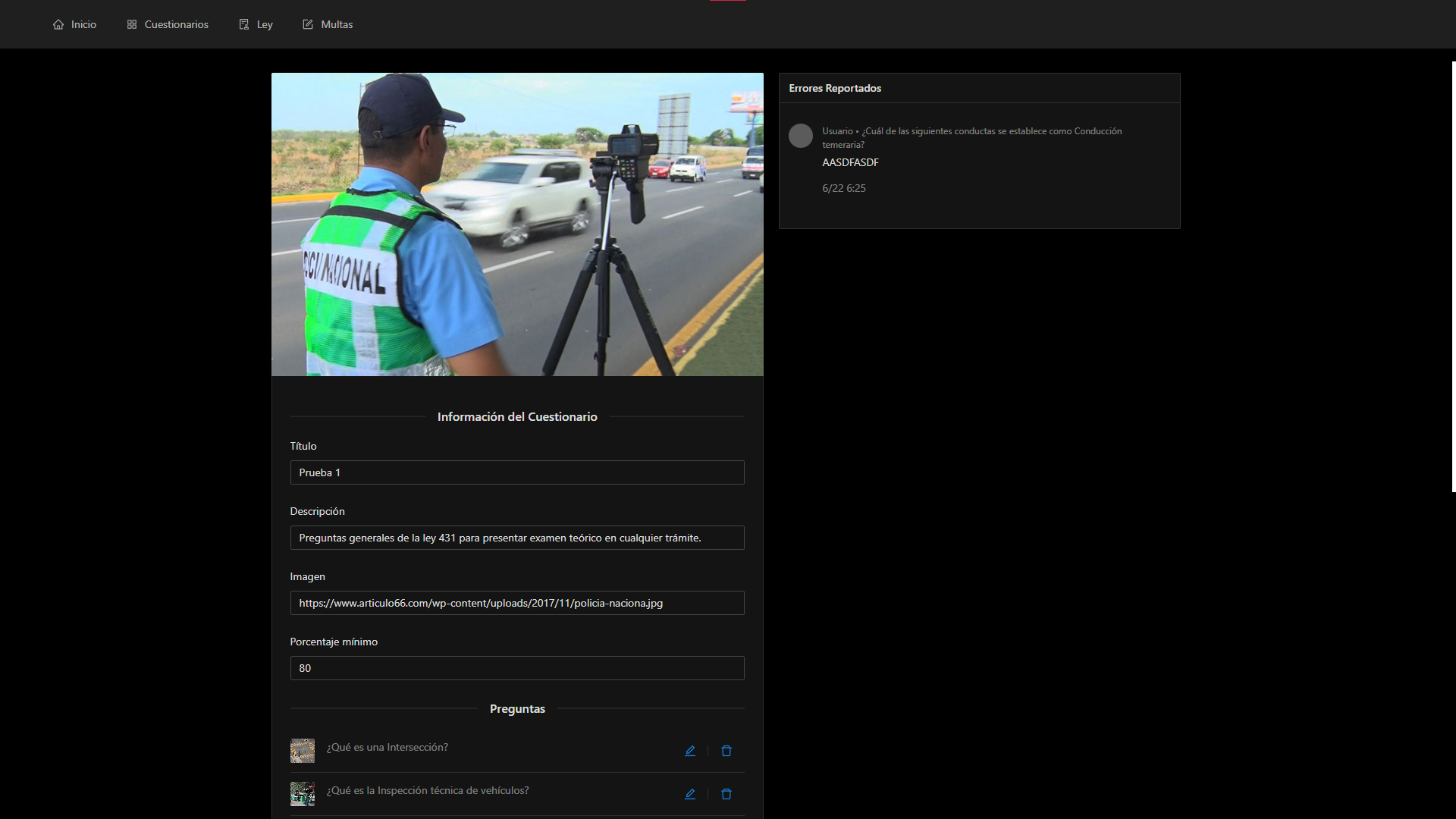Viewport: 1456px width, 819px height.
Task: Click the edit-note icon beside Multas
Action: coord(308,24)
